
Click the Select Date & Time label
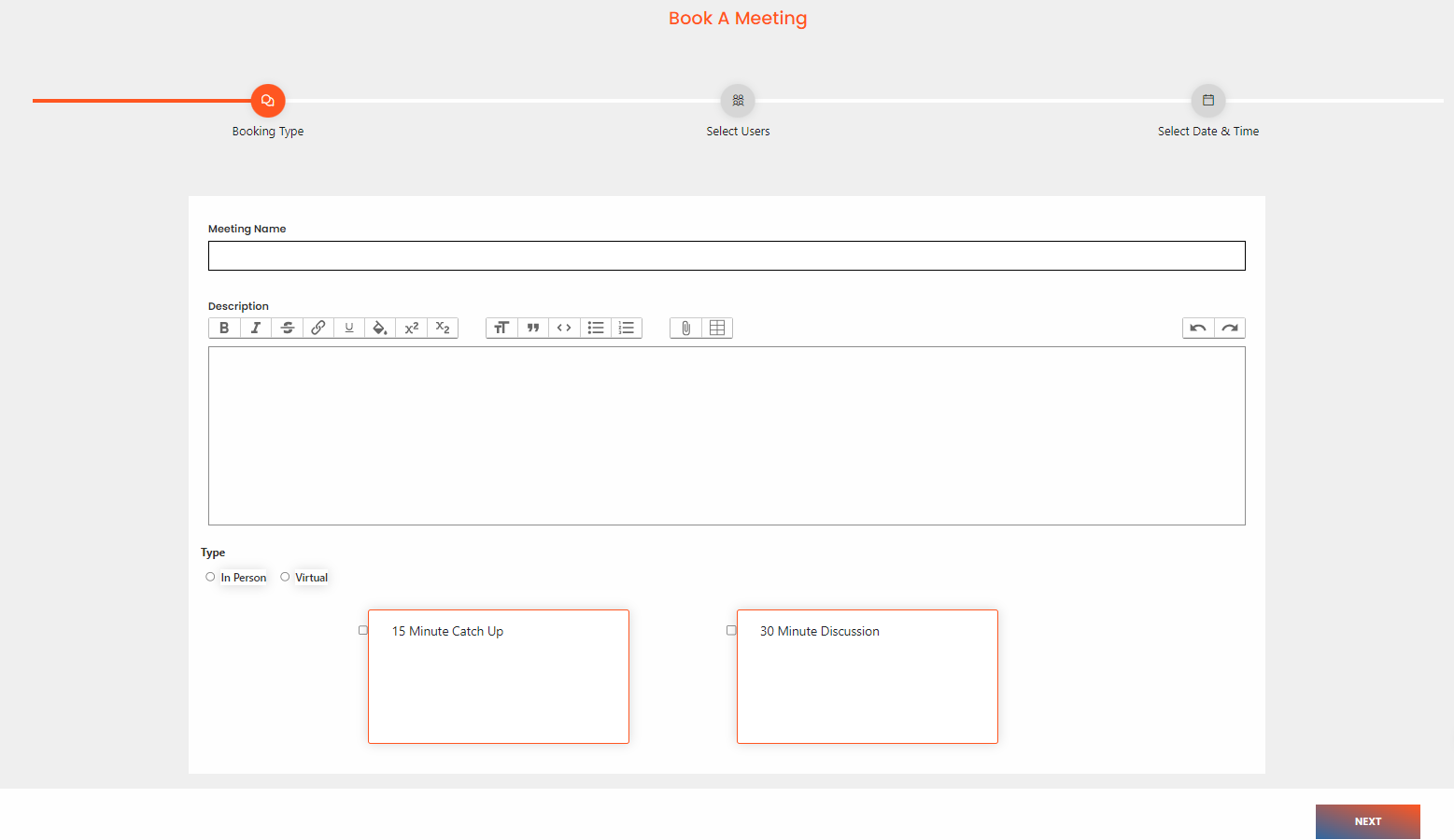[x=1208, y=132]
